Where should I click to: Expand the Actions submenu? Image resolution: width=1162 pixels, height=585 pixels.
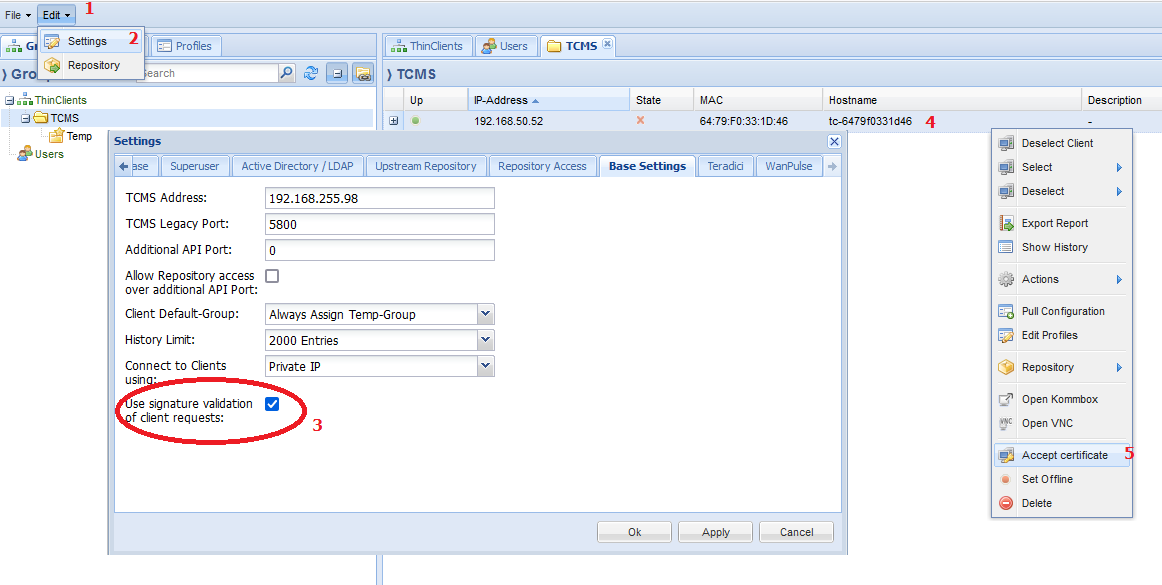point(1061,280)
